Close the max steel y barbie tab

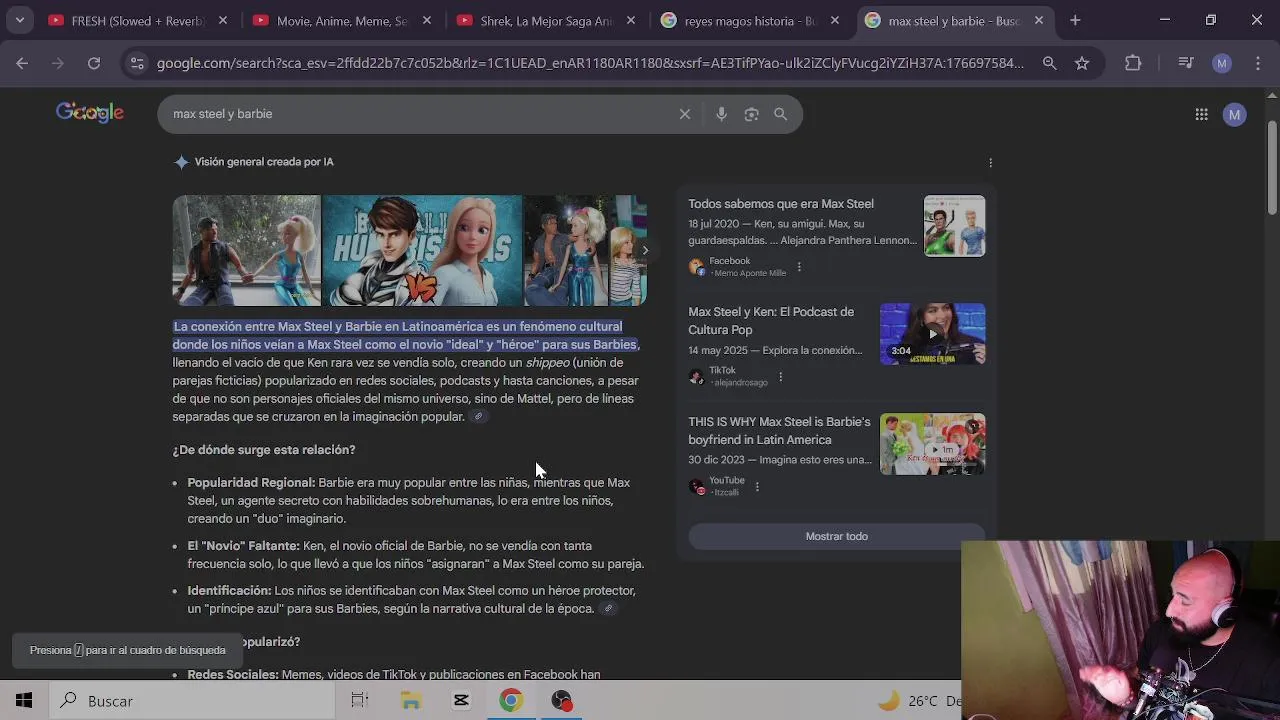[x=1039, y=20]
